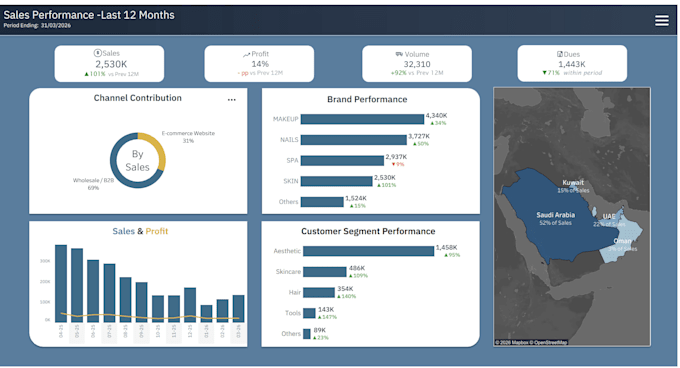Screen dimensions: 680x368
Task: Click the 'By Sales' donut center label
Action: (x=137, y=160)
